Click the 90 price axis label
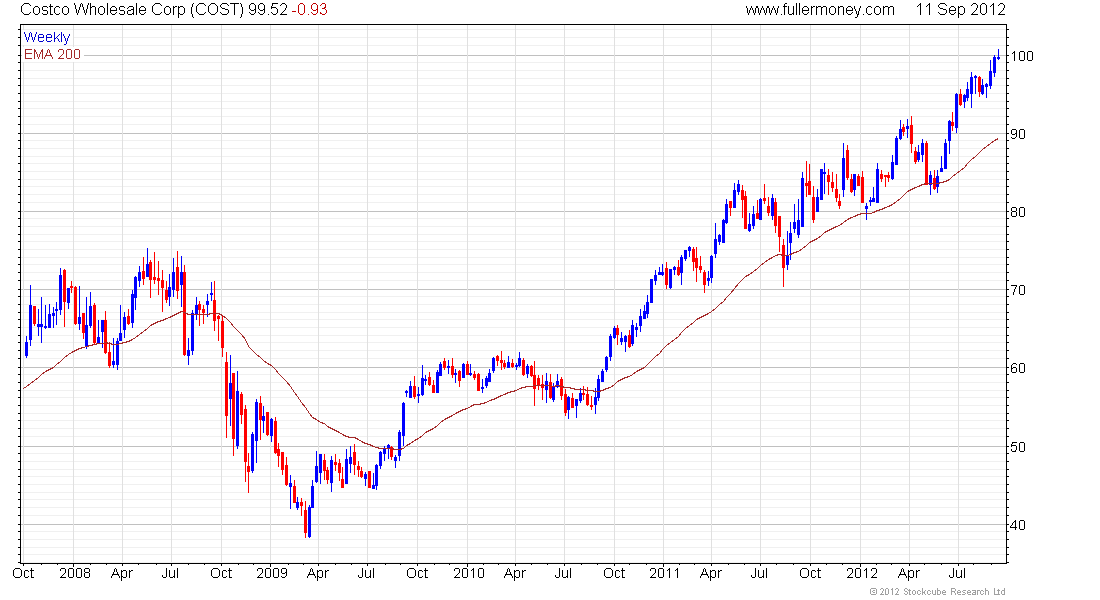Viewport: 1100px width, 600px height. tap(1018, 134)
